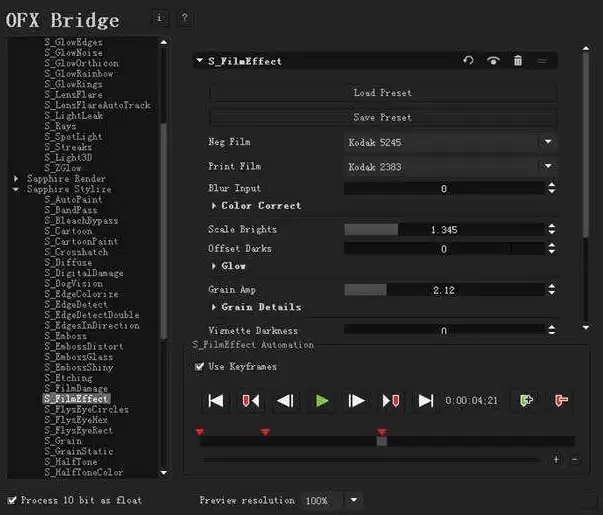Screen dimensions: 603x515
Task: Expand the Sapphire Render category
Action: click(x=16, y=178)
